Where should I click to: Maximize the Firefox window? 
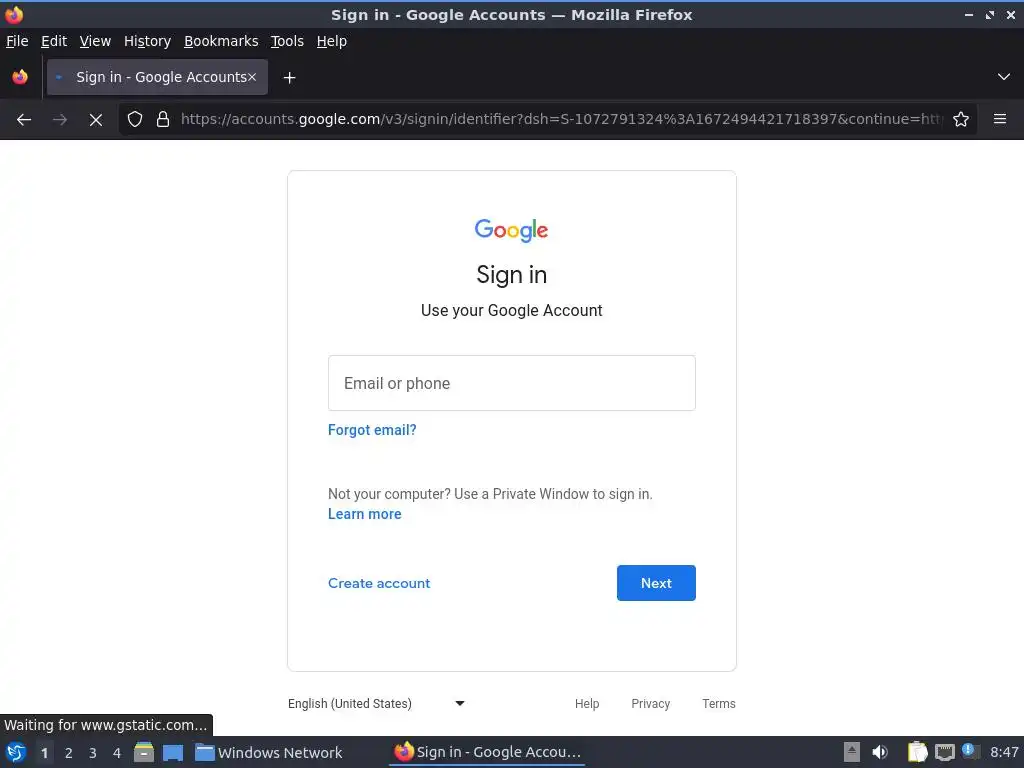pyautogui.click(x=990, y=14)
